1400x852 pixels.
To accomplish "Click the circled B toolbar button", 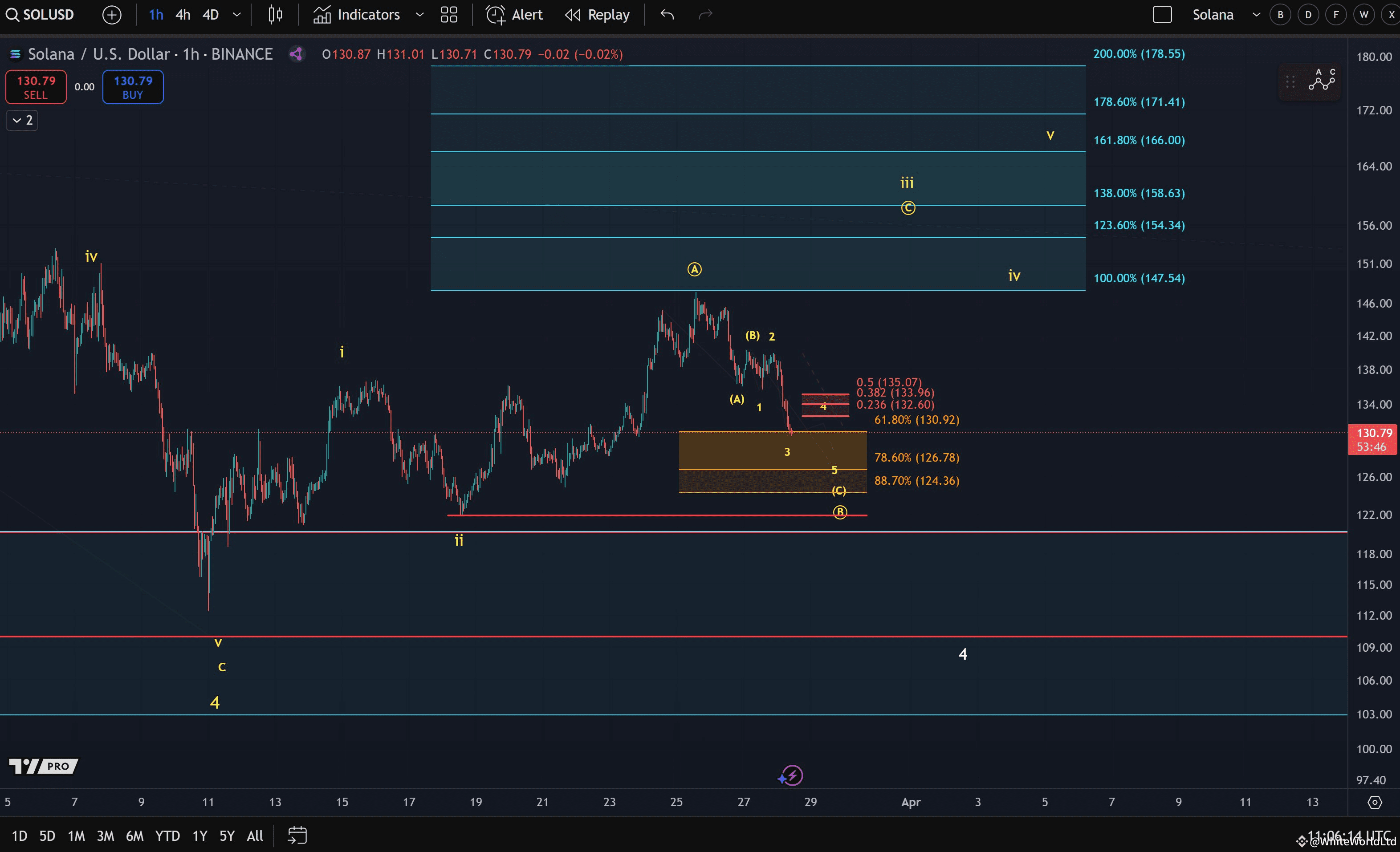I will coord(1281,15).
